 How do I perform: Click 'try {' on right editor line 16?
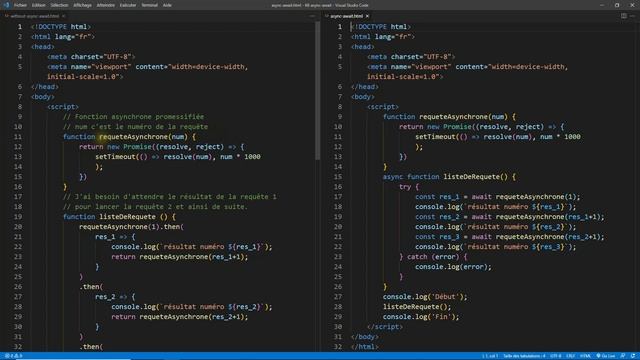pyautogui.click(x=409, y=187)
